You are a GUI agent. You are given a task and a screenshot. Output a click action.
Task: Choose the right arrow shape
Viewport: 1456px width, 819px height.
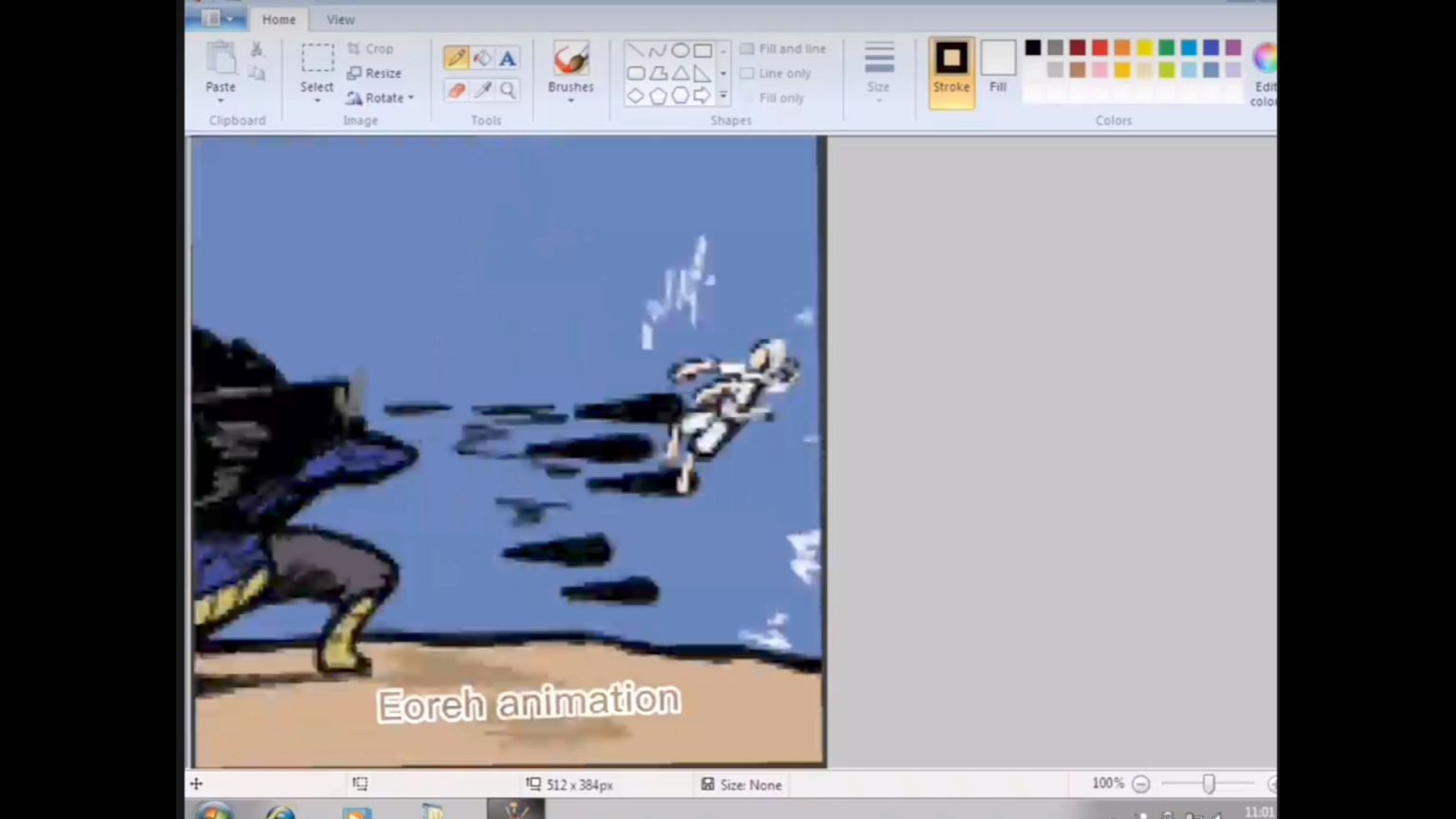[701, 96]
